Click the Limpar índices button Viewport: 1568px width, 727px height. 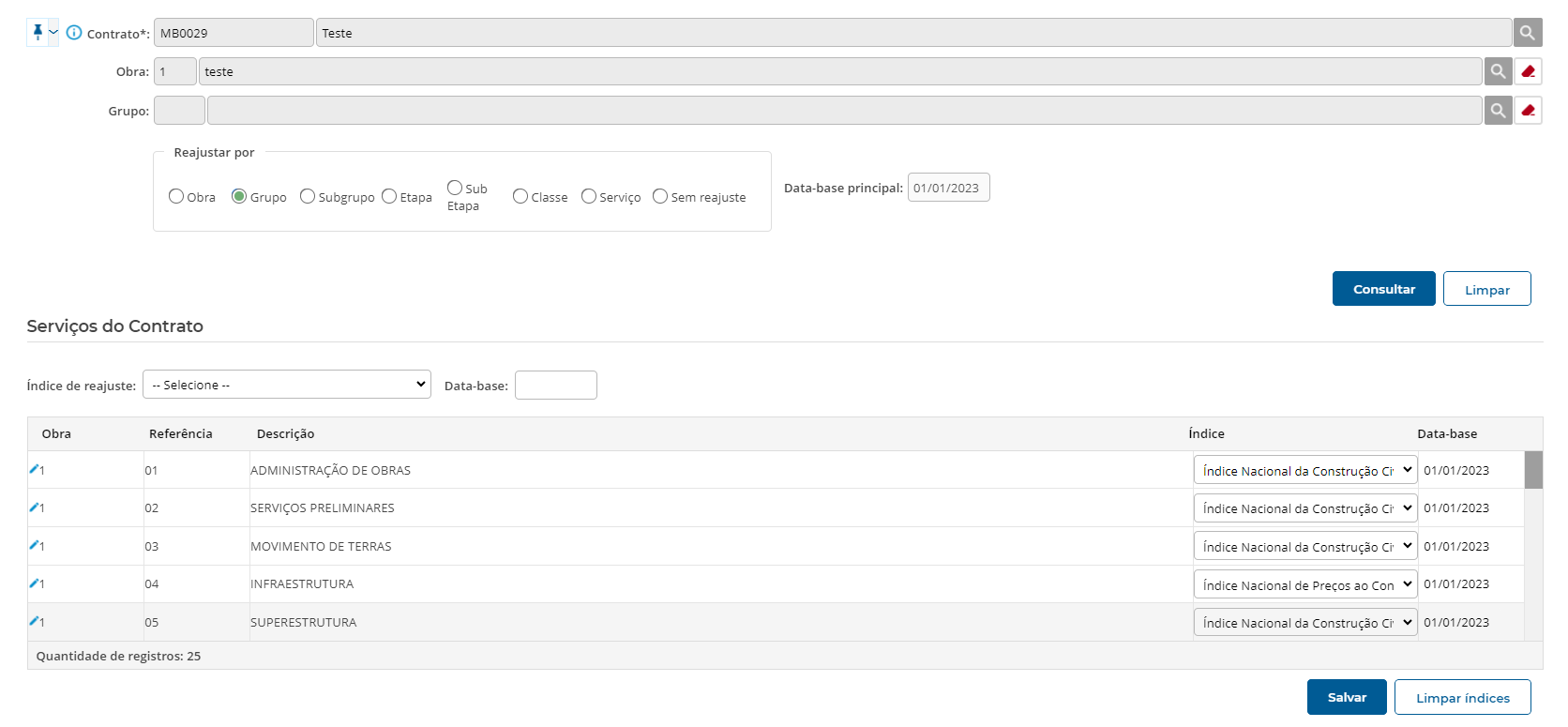click(x=1462, y=697)
